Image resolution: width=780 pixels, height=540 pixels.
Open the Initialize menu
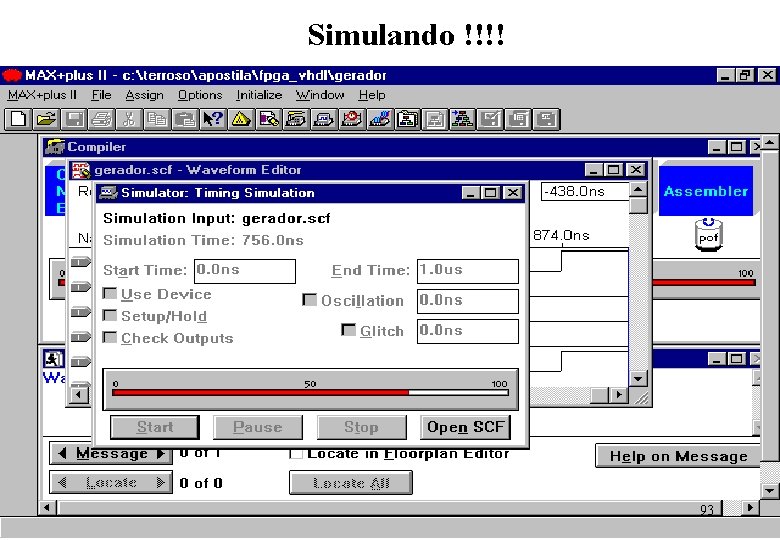259,95
